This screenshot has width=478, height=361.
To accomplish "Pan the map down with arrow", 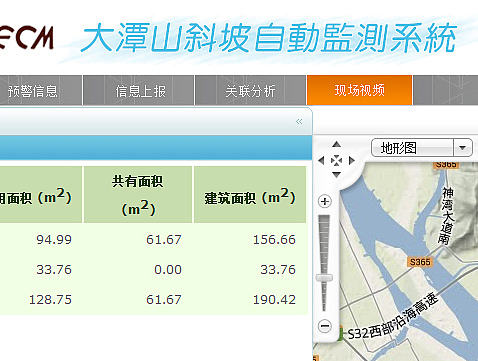I will (x=336, y=175).
